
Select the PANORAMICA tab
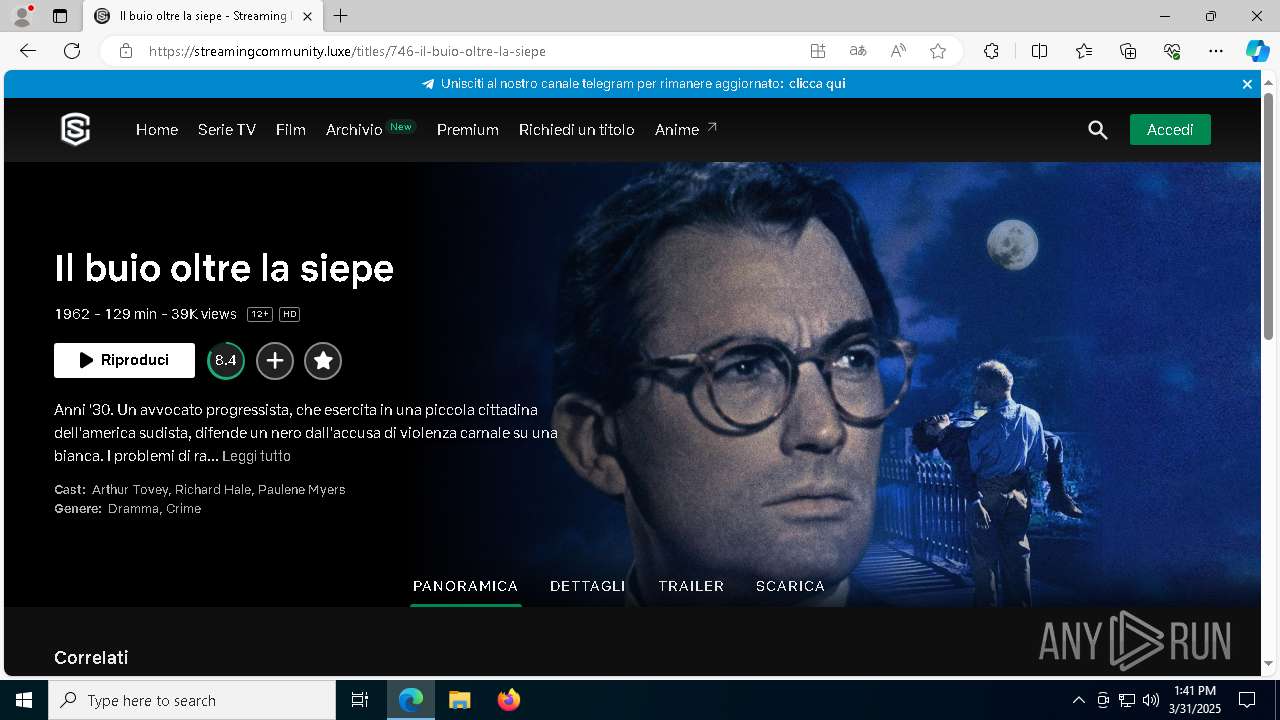tap(466, 586)
